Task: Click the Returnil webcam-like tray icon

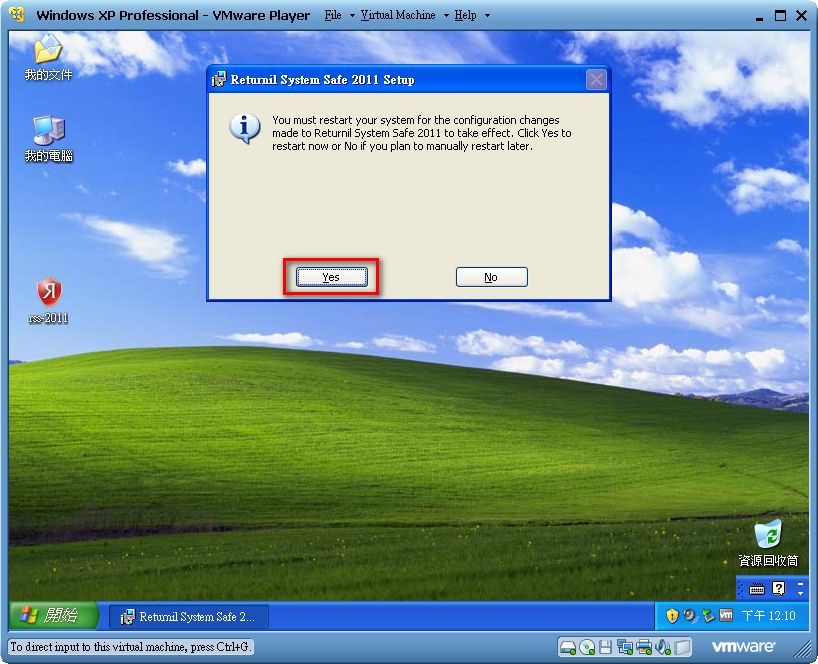Action: point(690,616)
